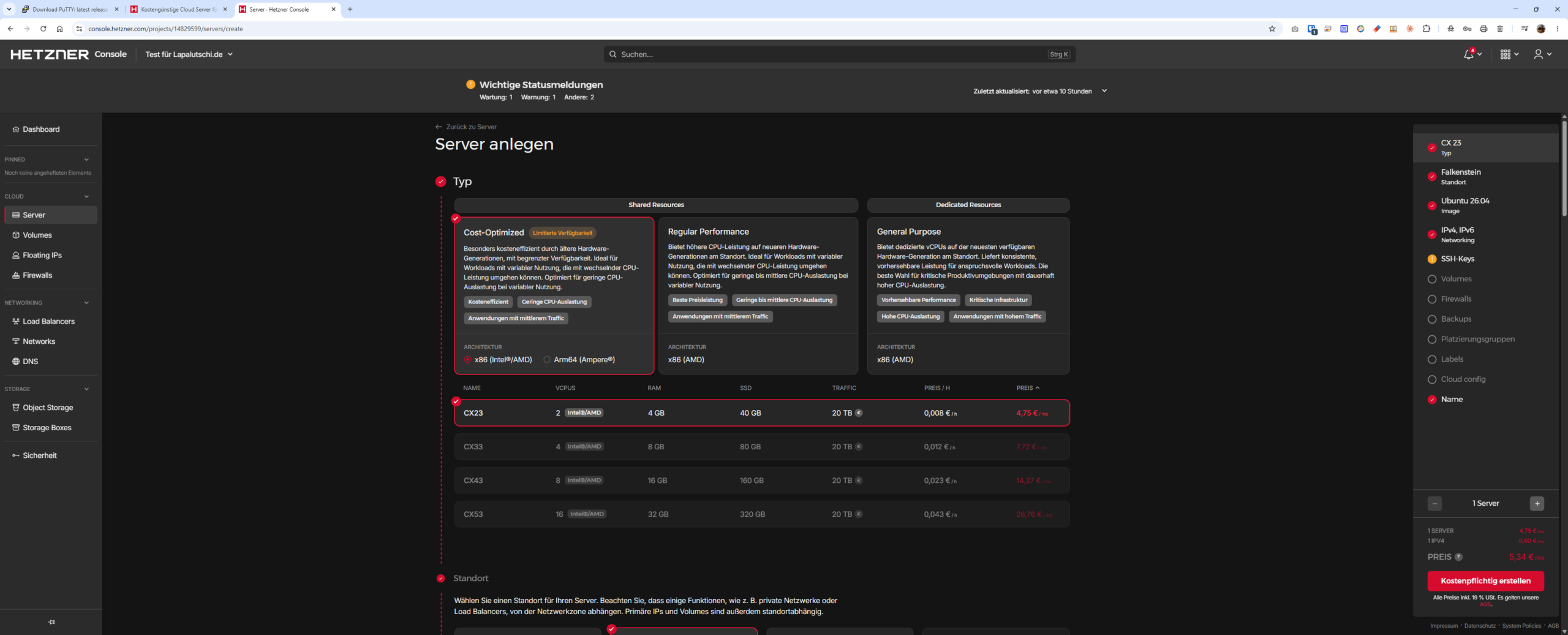Click the incognito hat extension icon

[1450, 29]
